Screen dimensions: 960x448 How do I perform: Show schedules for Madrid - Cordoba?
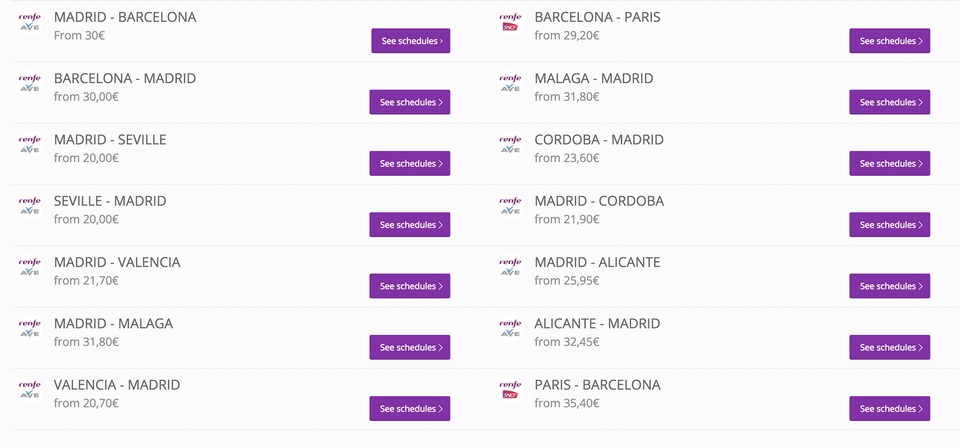tap(890, 225)
